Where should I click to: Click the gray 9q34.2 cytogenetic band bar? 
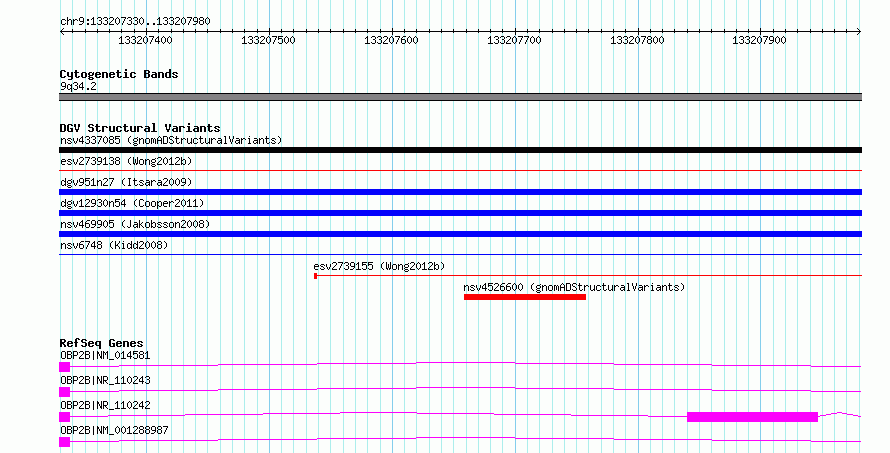click(x=460, y=97)
